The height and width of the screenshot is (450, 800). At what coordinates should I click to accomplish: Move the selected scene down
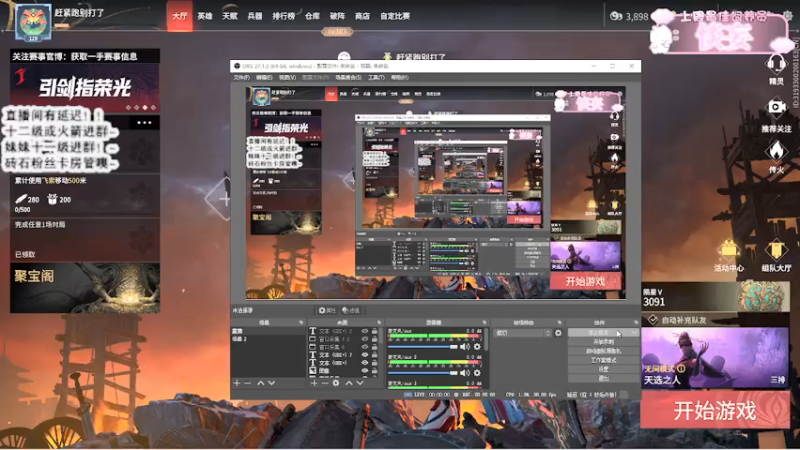271,383
